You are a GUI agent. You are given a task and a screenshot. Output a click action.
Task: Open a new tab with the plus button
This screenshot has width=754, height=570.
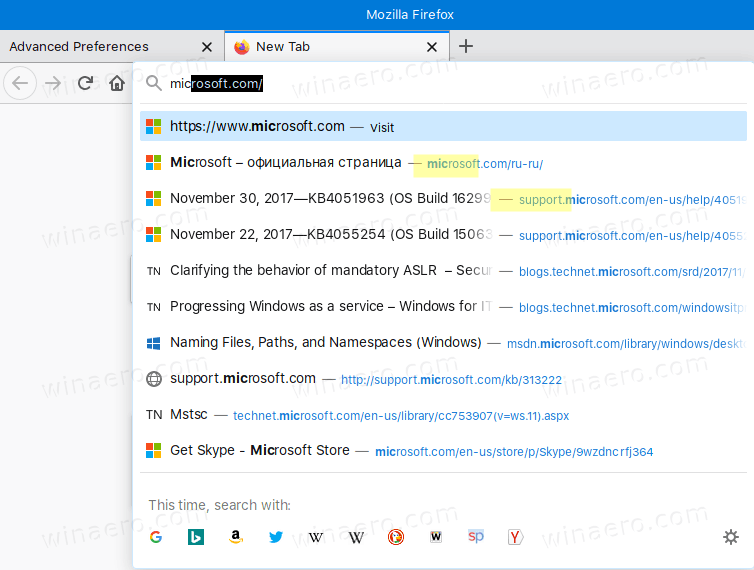pos(465,46)
